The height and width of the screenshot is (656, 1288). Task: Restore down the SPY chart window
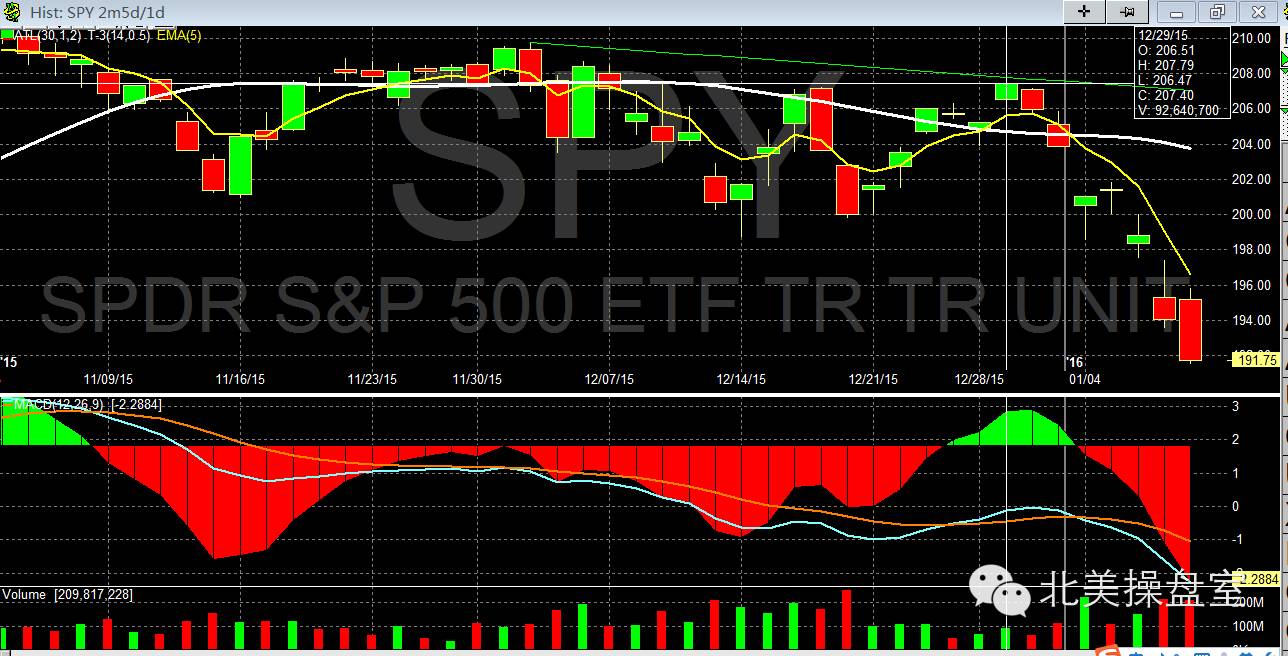[x=1218, y=12]
